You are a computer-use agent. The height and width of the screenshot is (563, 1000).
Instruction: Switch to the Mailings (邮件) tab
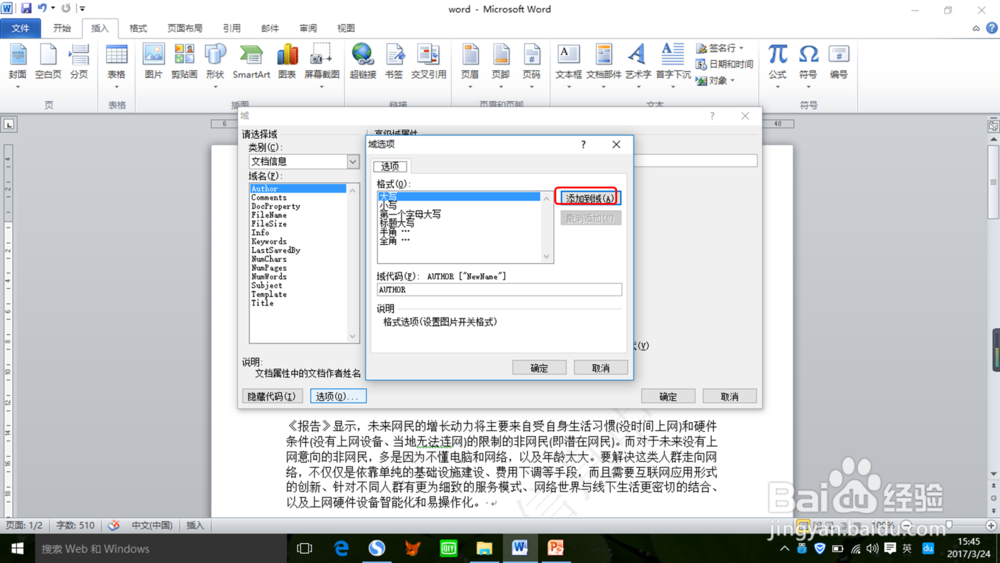(270, 28)
